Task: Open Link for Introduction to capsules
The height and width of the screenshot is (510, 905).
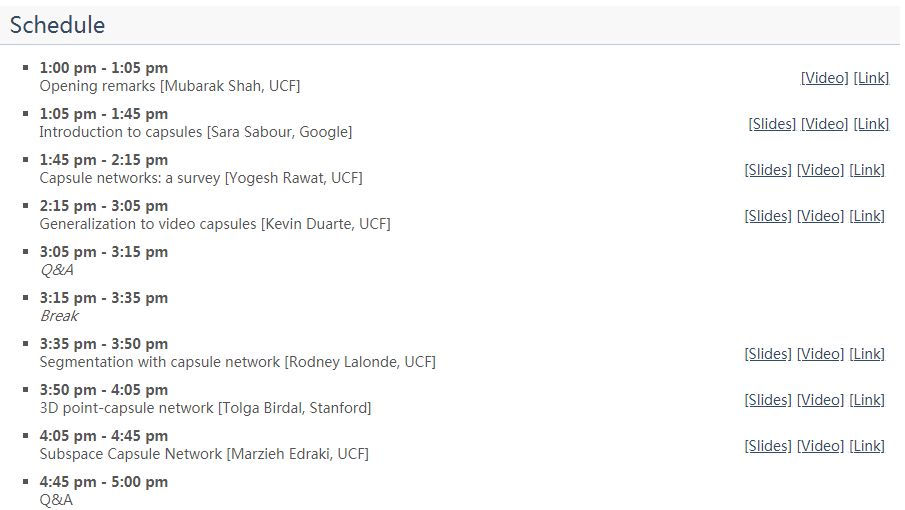Action: click(871, 124)
